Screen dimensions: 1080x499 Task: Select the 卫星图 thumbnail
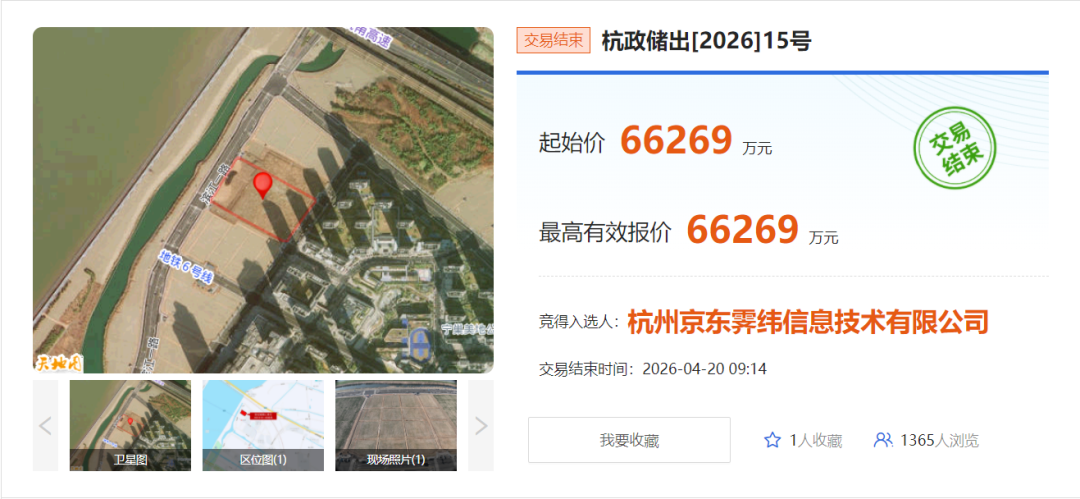click(130, 426)
